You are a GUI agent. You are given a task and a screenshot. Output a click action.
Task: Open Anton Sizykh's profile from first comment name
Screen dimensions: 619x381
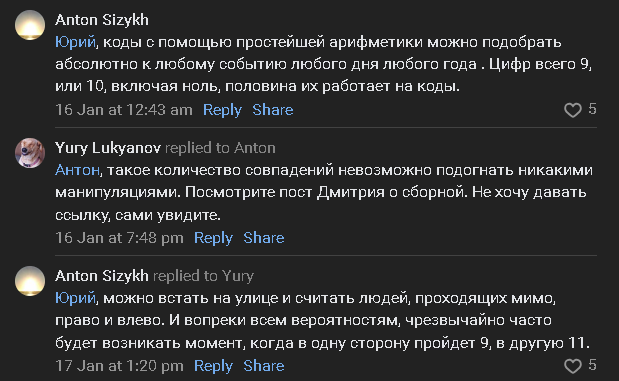click(102, 20)
